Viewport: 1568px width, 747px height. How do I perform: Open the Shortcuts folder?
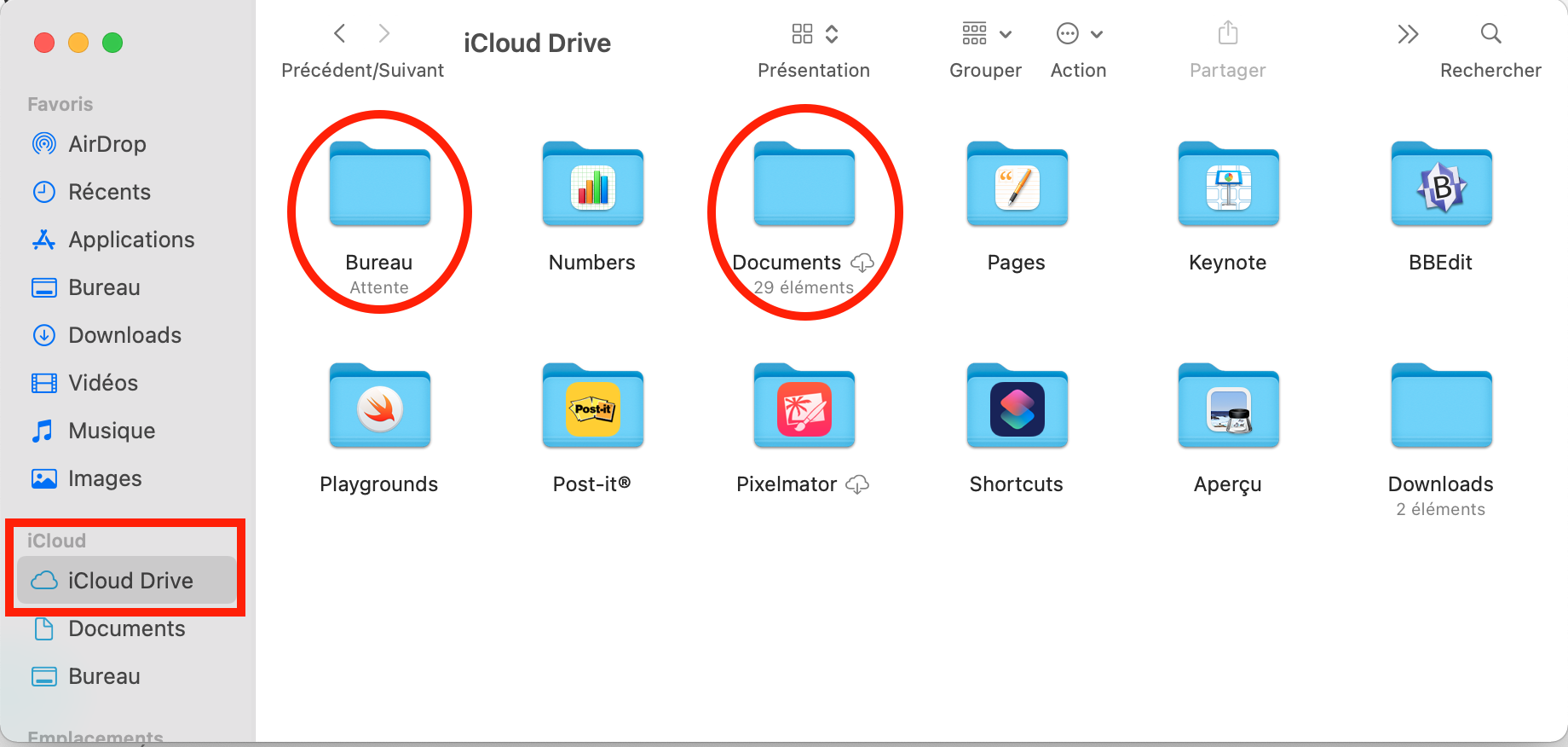click(1016, 407)
